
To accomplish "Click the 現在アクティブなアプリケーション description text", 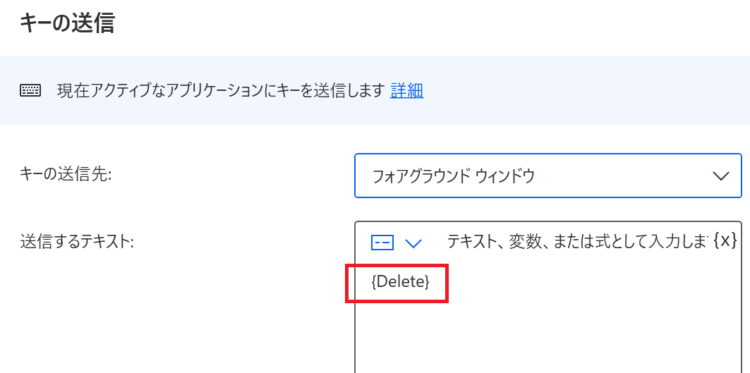I will pyautogui.click(x=221, y=90).
